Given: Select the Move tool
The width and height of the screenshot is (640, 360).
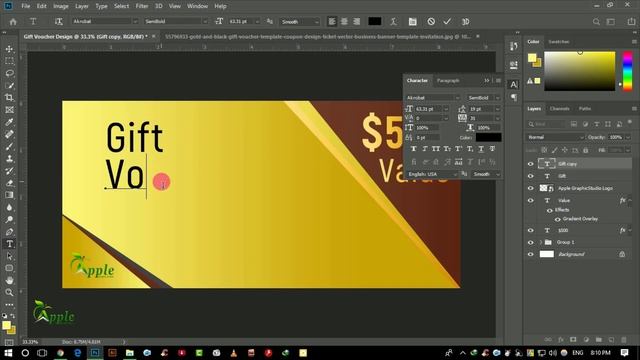Looking at the screenshot, I should click(9, 49).
